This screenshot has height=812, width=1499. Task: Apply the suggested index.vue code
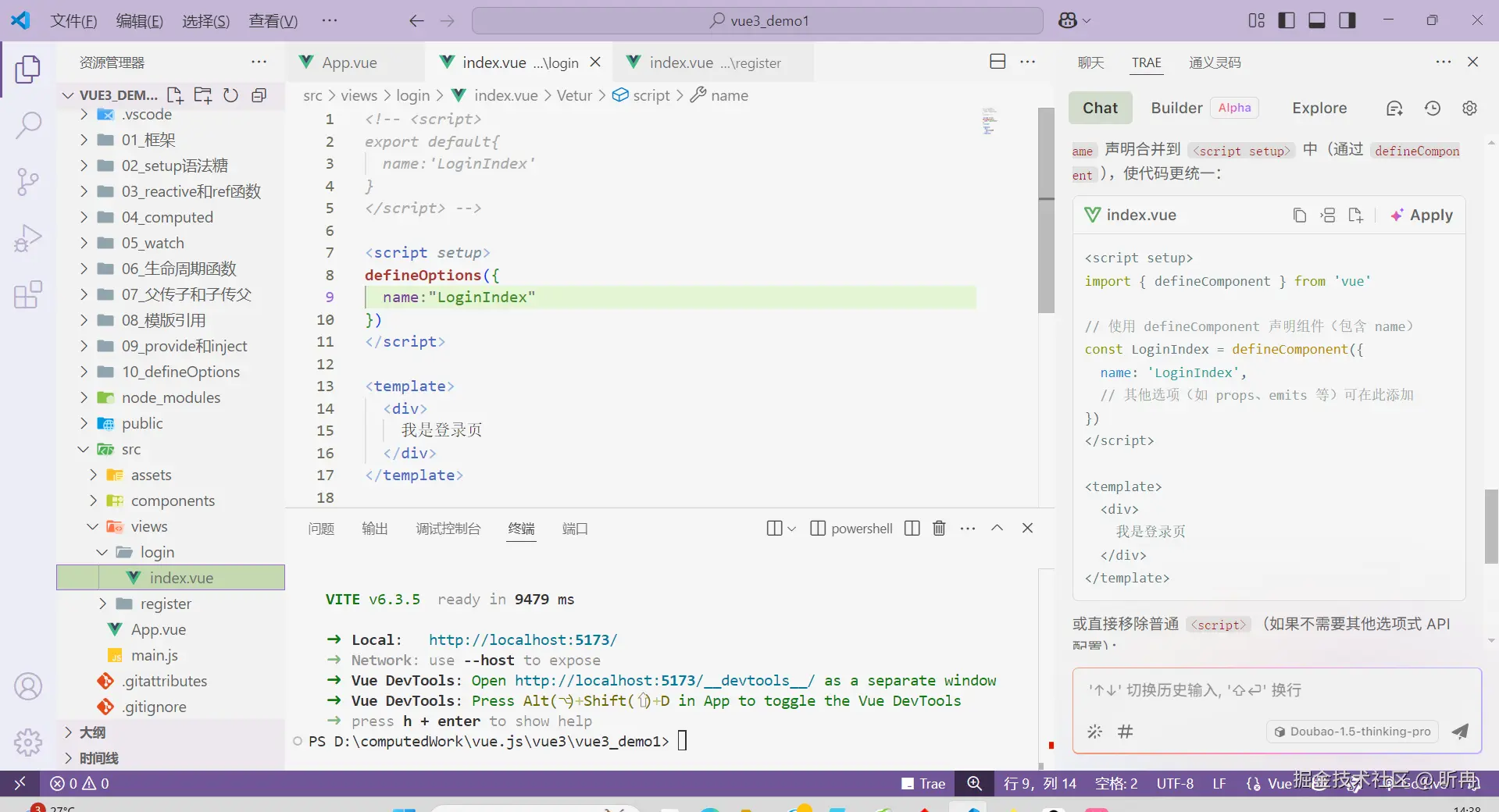(1422, 215)
